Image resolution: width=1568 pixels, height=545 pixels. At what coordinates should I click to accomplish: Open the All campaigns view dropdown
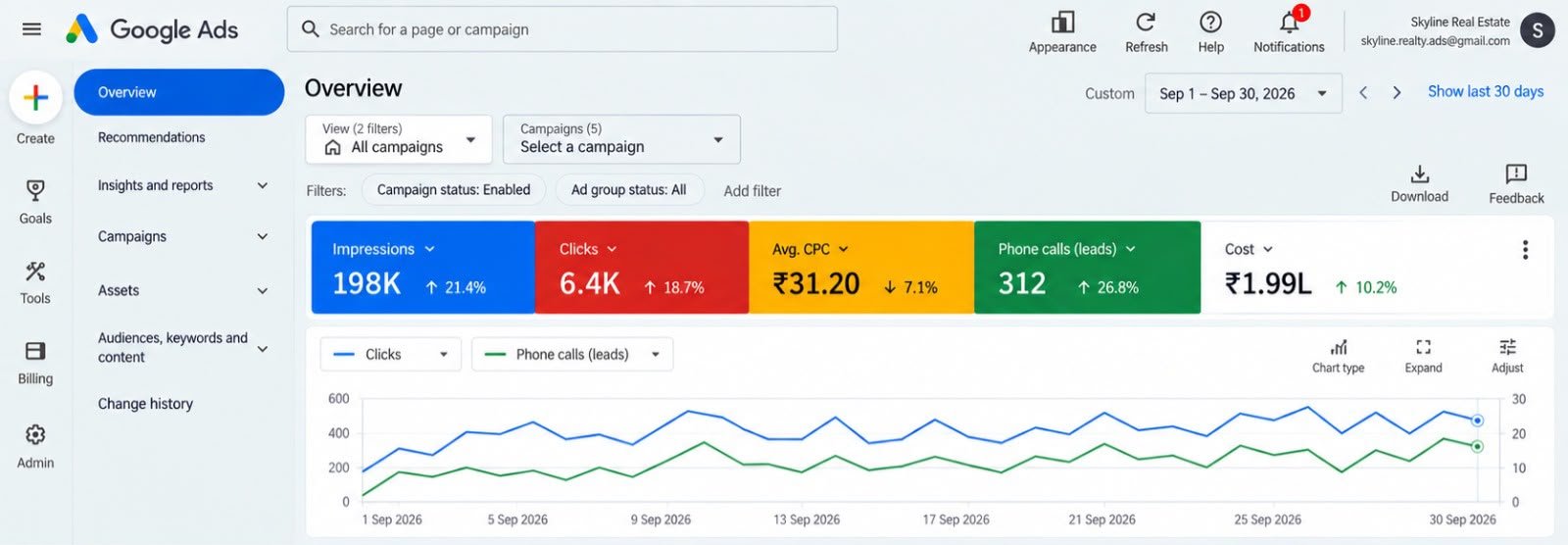click(399, 139)
